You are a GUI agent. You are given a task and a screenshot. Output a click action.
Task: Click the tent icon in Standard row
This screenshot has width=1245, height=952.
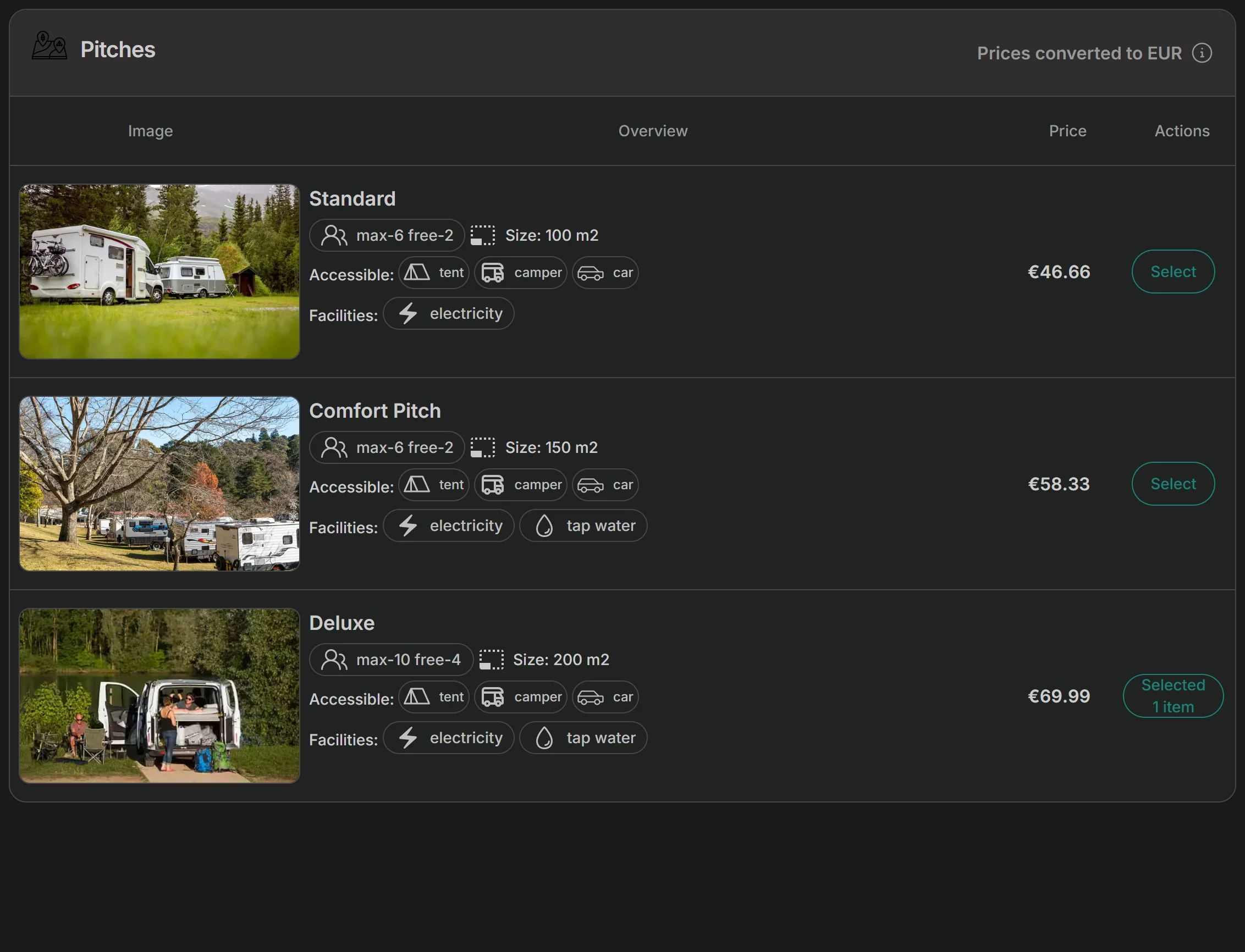coord(417,273)
